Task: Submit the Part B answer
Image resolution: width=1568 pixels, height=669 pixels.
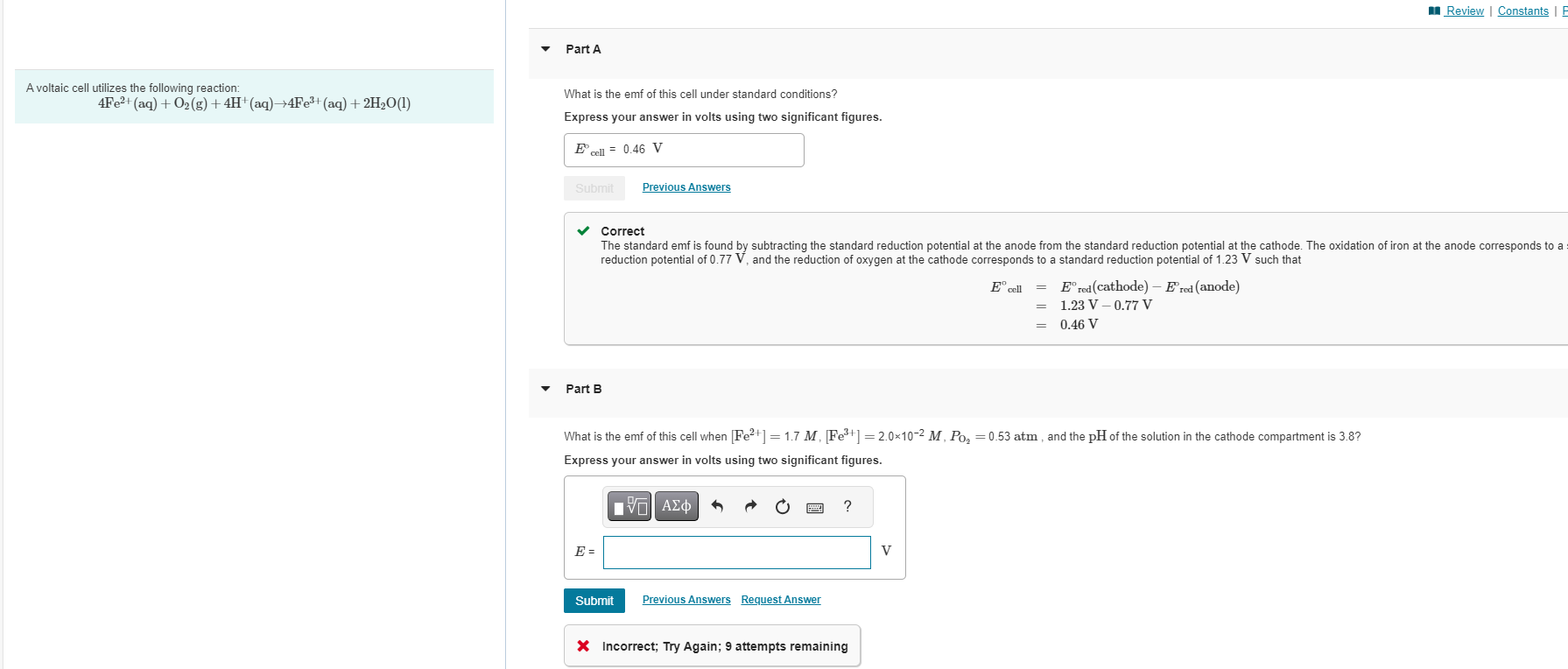Action: pos(594,601)
